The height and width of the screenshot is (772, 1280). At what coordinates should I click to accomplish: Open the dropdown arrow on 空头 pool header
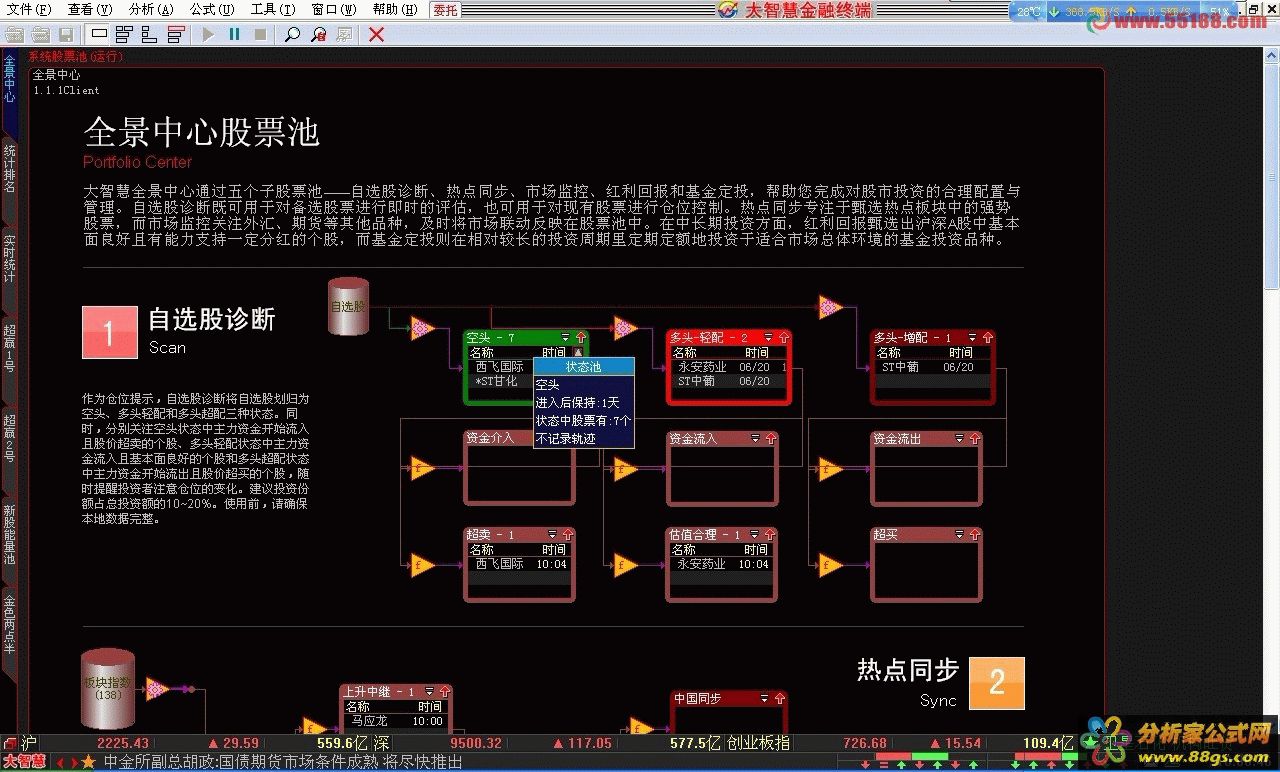pos(565,338)
